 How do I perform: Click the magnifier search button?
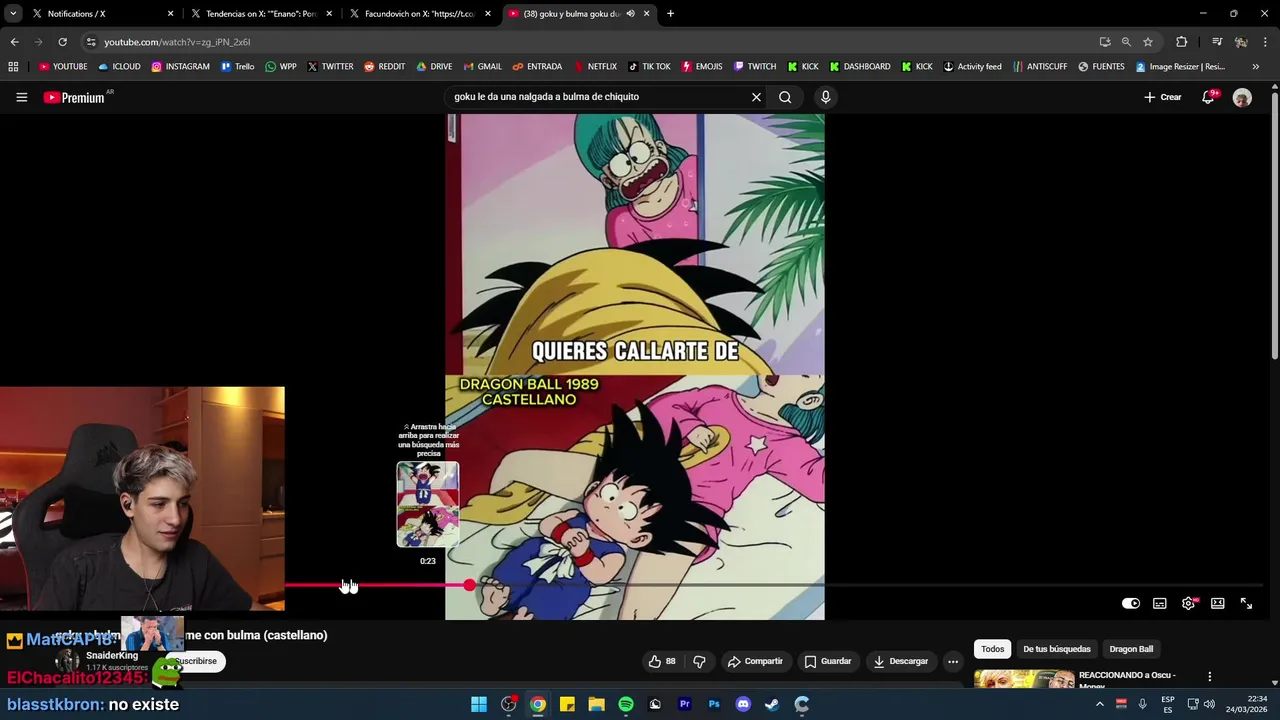pyautogui.click(x=785, y=97)
